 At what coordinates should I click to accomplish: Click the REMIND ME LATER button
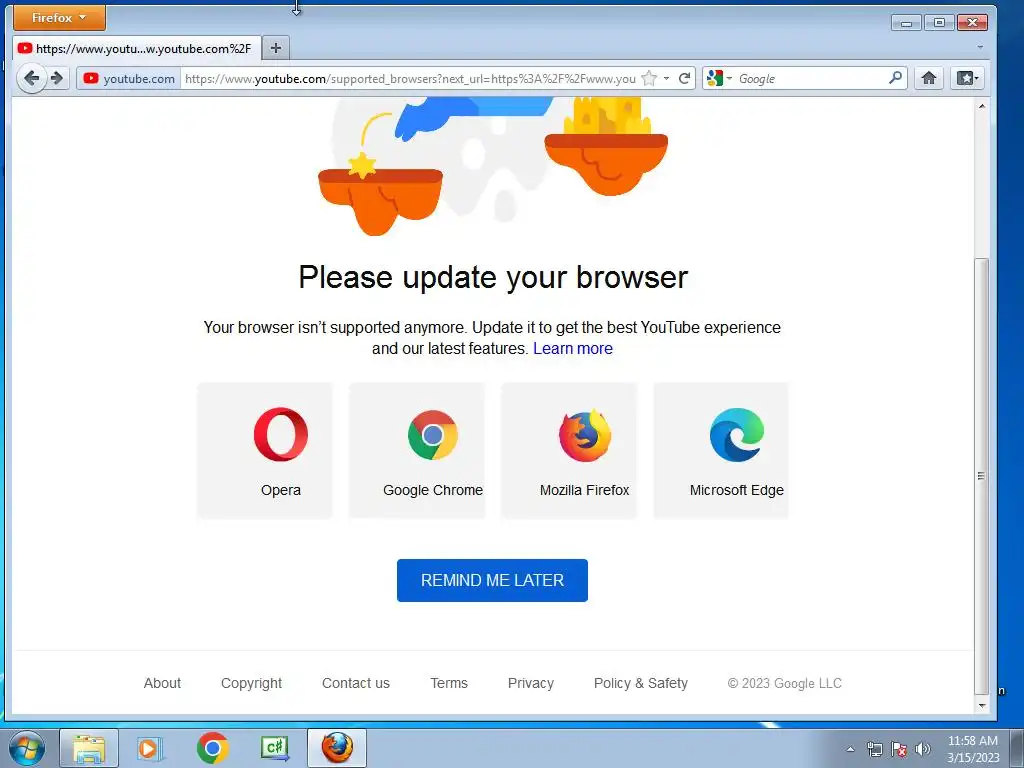point(492,580)
